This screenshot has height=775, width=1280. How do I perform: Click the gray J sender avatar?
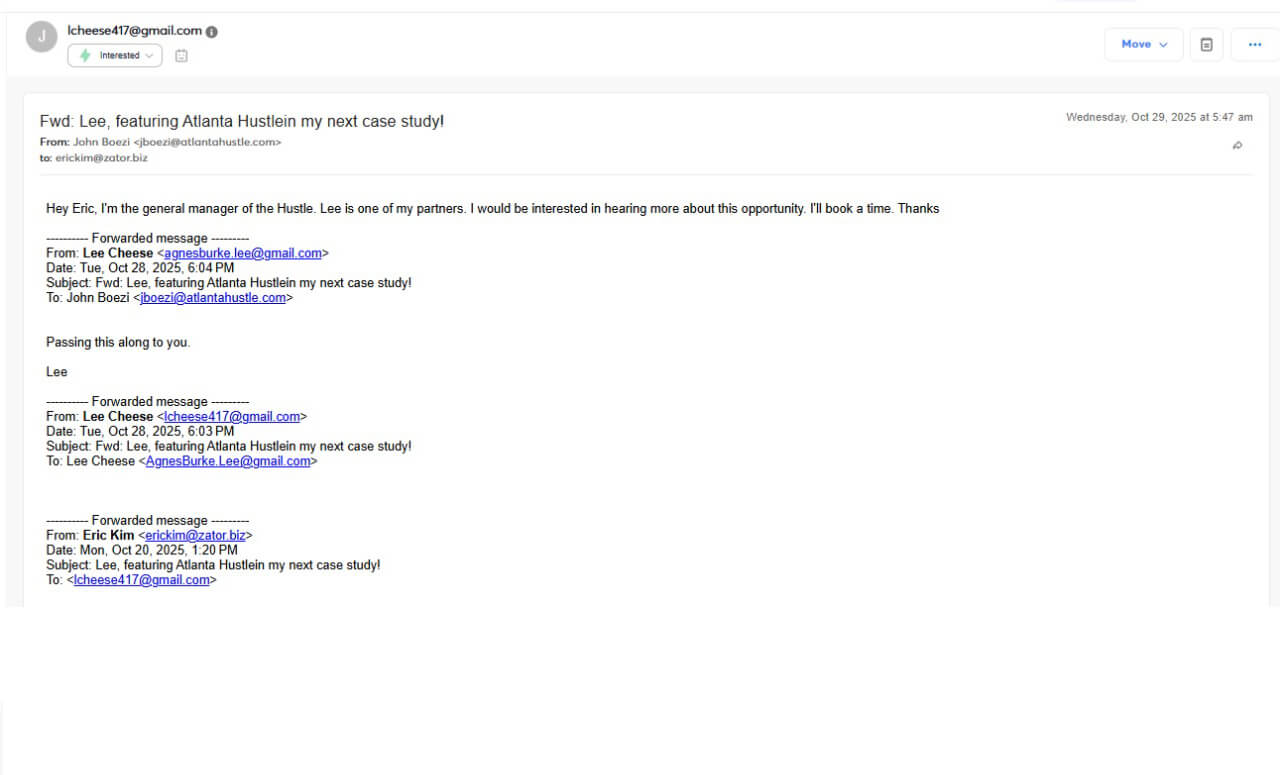[x=42, y=36]
